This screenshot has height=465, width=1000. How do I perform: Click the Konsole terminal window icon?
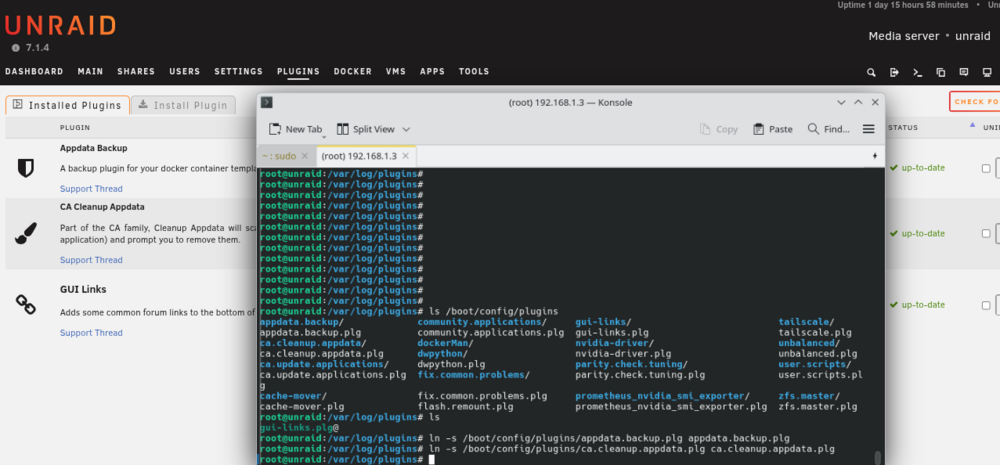click(267, 102)
